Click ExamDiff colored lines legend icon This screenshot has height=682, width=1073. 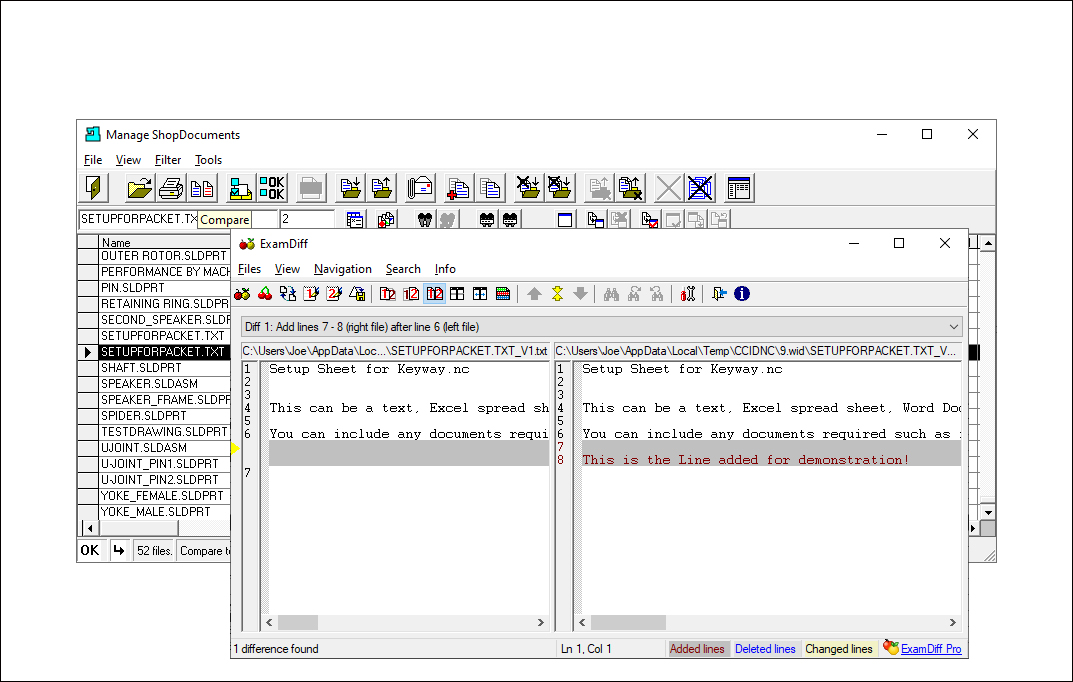point(503,293)
